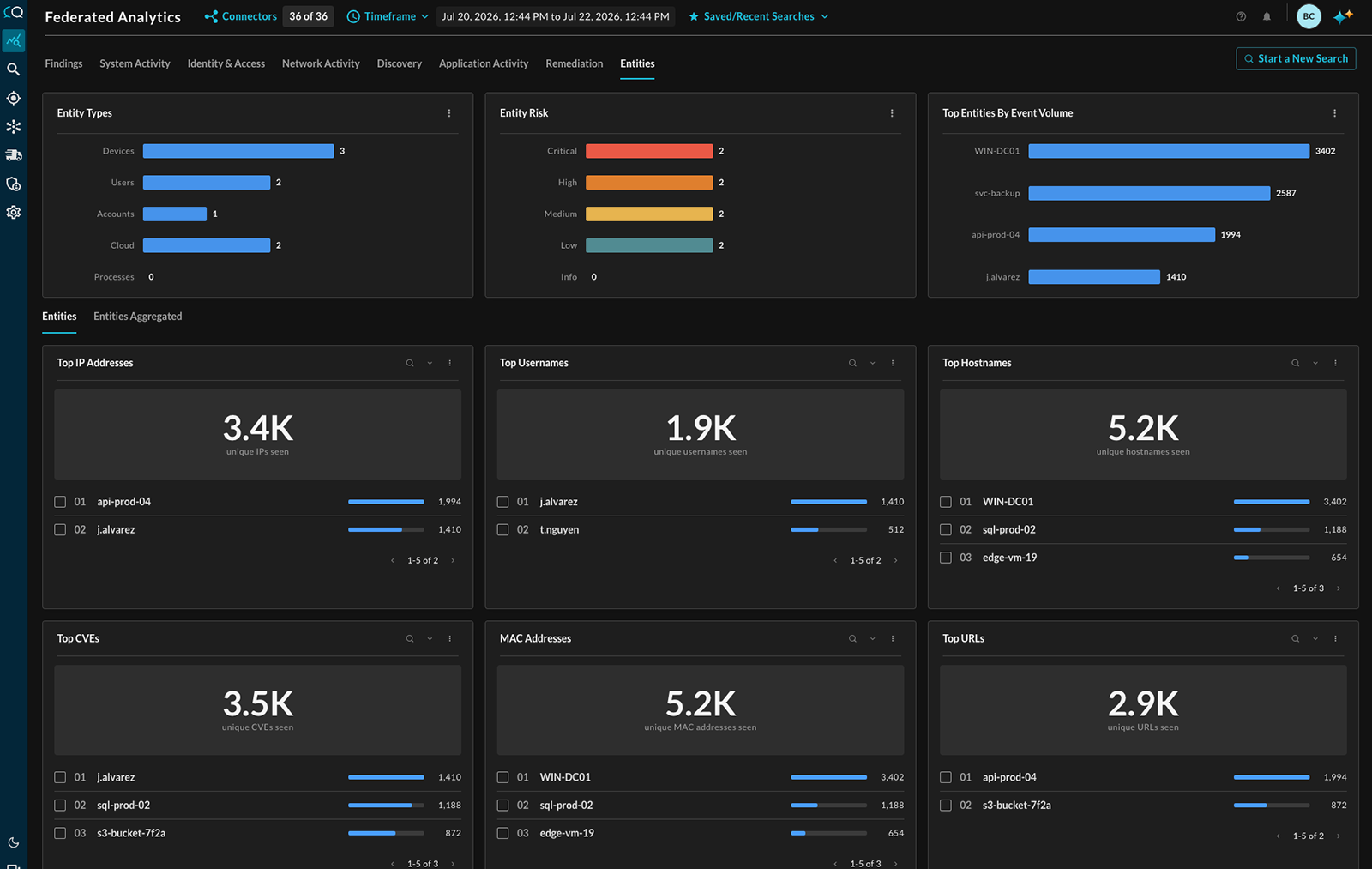This screenshot has width=1372, height=869.
Task: Click the help question mark icon
Action: [x=1241, y=16]
